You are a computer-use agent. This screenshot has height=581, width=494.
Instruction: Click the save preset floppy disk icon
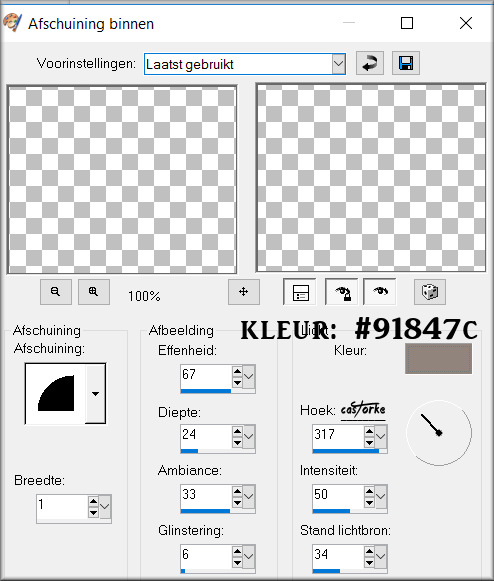click(x=406, y=63)
